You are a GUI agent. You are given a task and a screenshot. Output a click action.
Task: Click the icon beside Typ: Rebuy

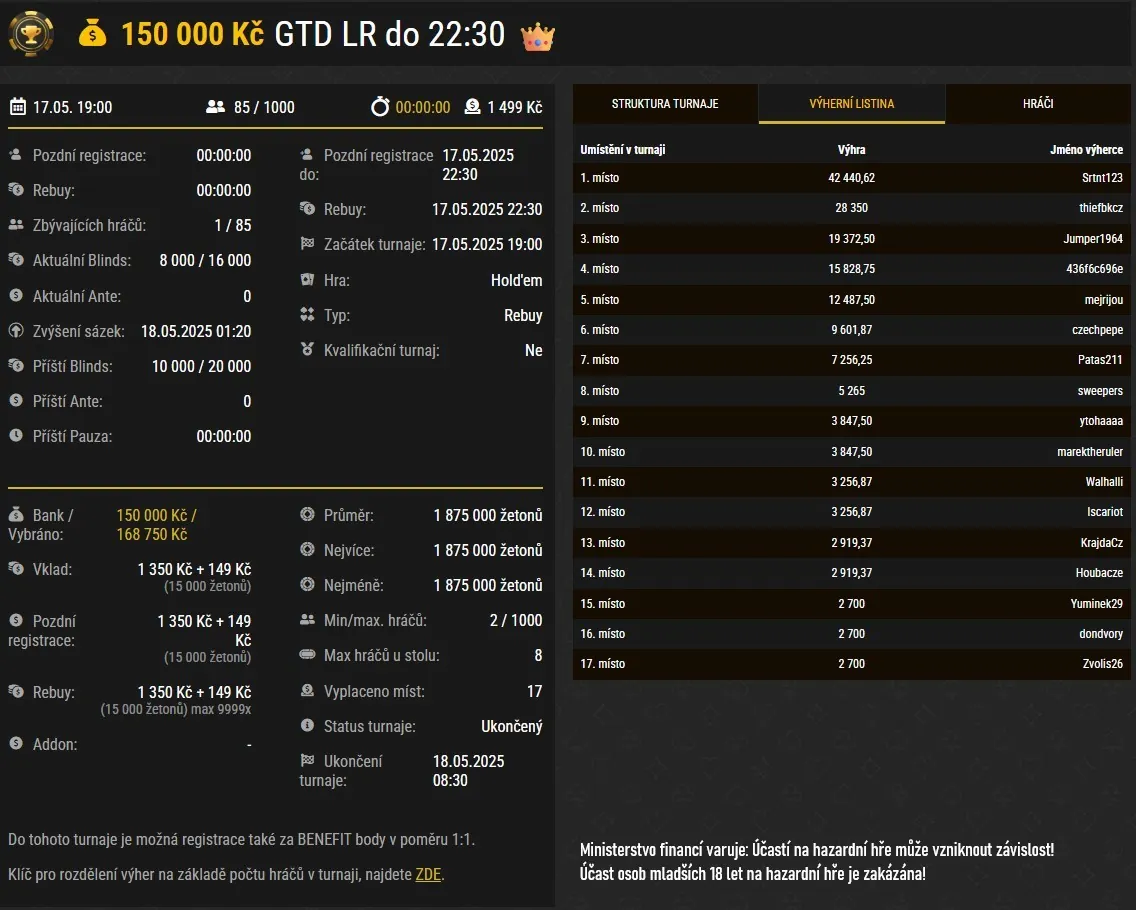pyautogui.click(x=307, y=315)
